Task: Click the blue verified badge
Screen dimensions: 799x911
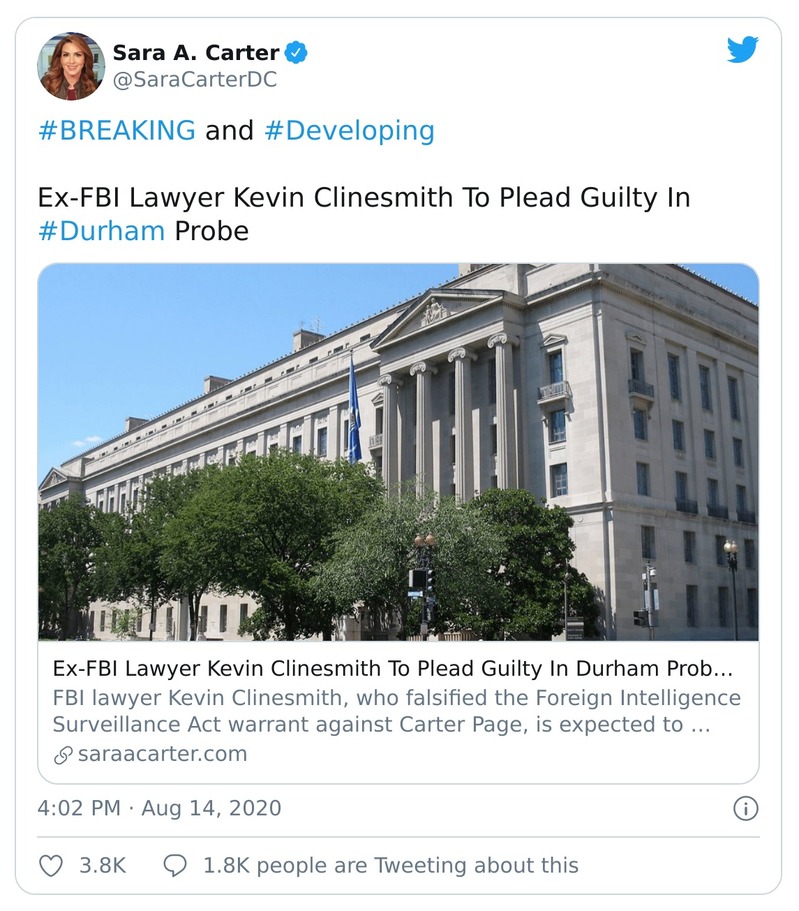Action: [297, 52]
